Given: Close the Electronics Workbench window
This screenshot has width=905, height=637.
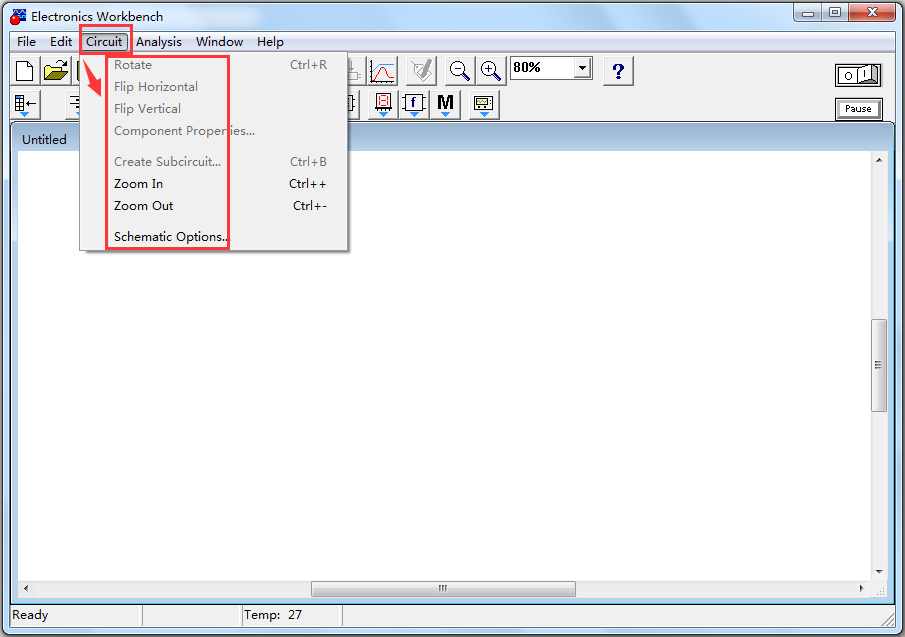Looking at the screenshot, I should (x=872, y=13).
